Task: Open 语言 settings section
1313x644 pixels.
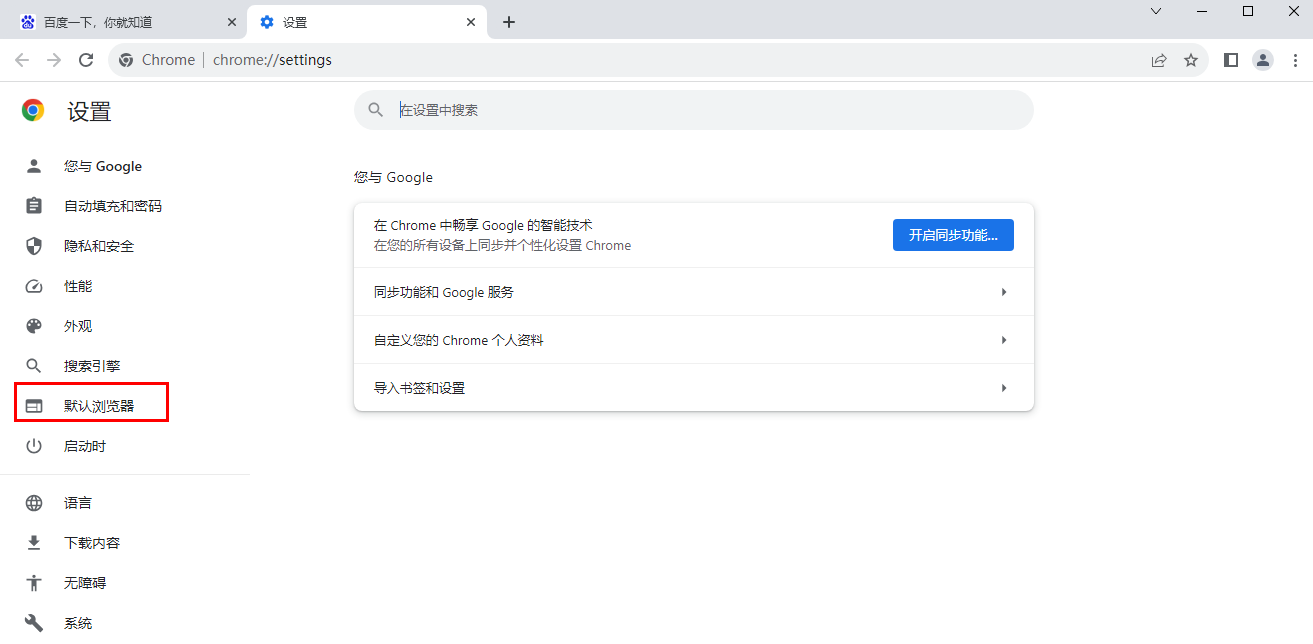Action: [78, 503]
